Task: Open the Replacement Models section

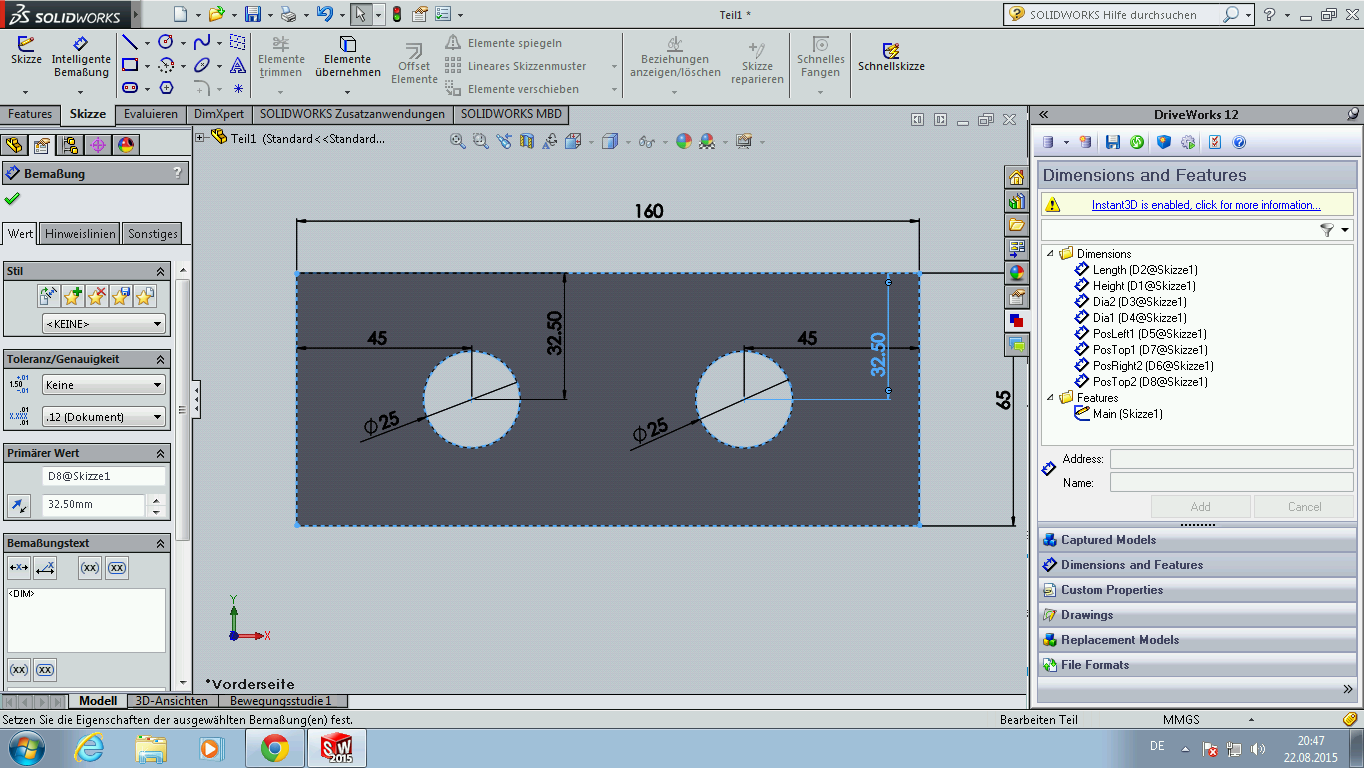Action: point(1197,640)
